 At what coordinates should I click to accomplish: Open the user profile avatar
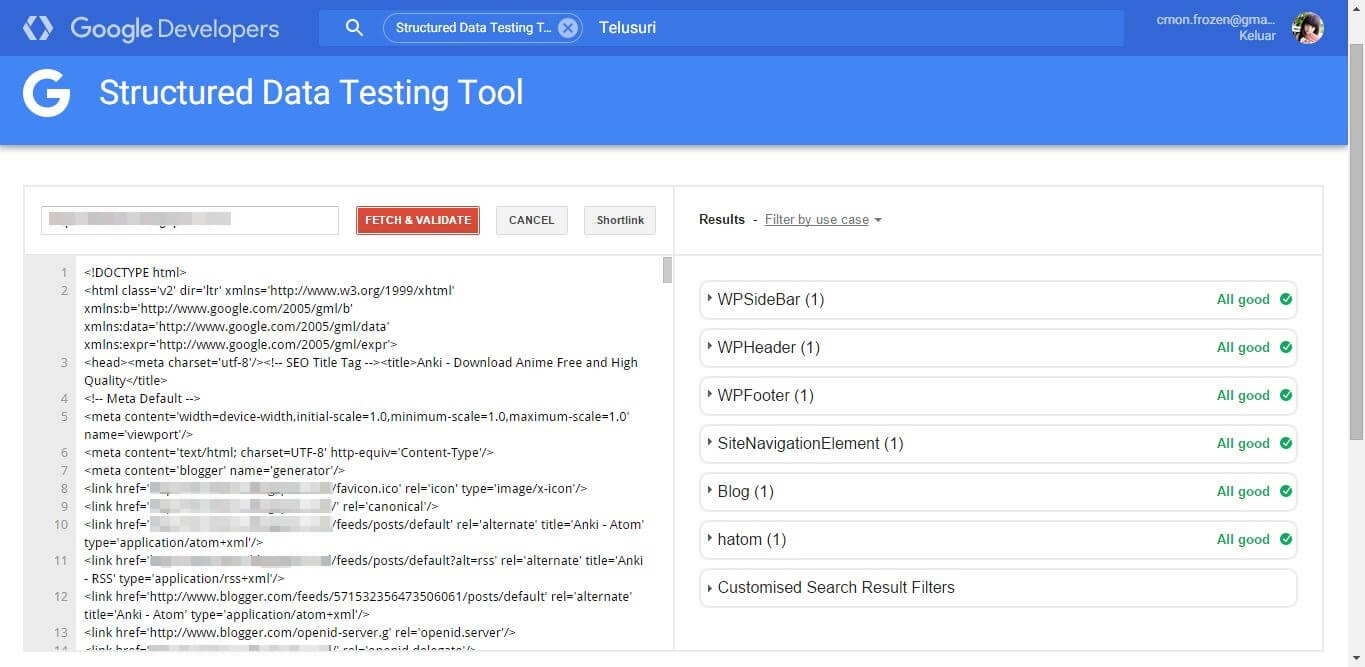1307,28
